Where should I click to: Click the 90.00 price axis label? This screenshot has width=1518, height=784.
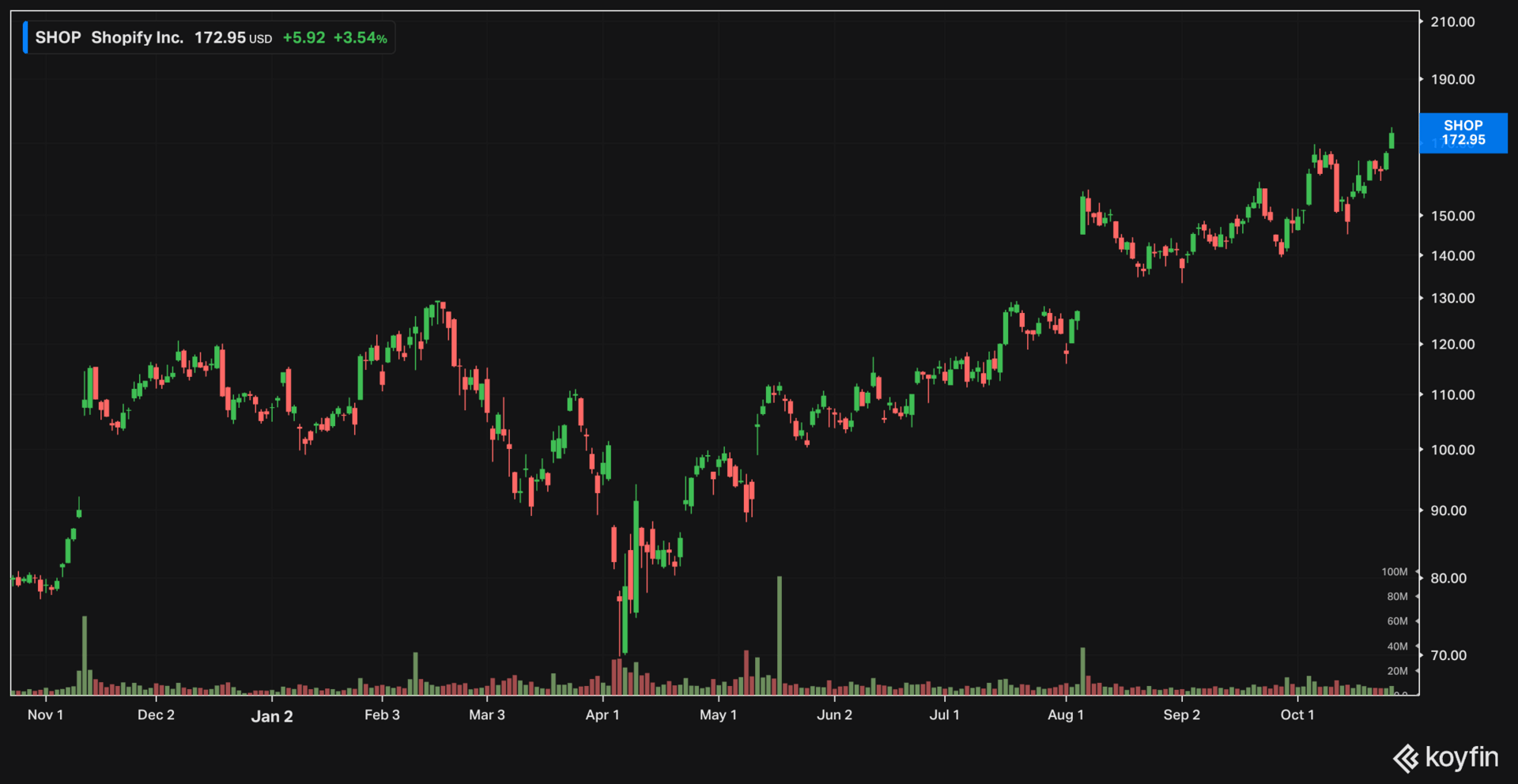[x=1448, y=511]
